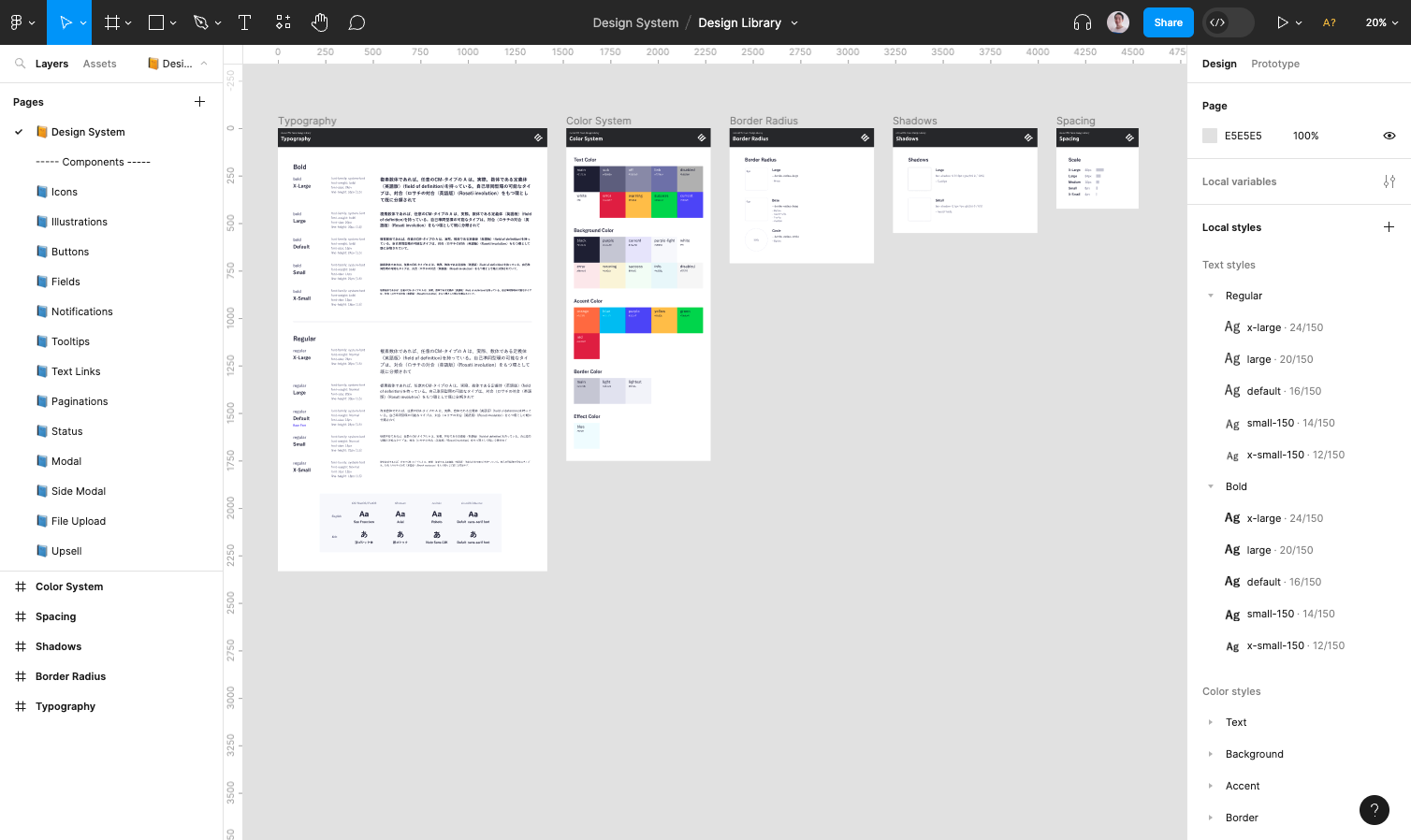The width and height of the screenshot is (1411, 840).
Task: Activate the Comment tool
Action: (x=356, y=22)
